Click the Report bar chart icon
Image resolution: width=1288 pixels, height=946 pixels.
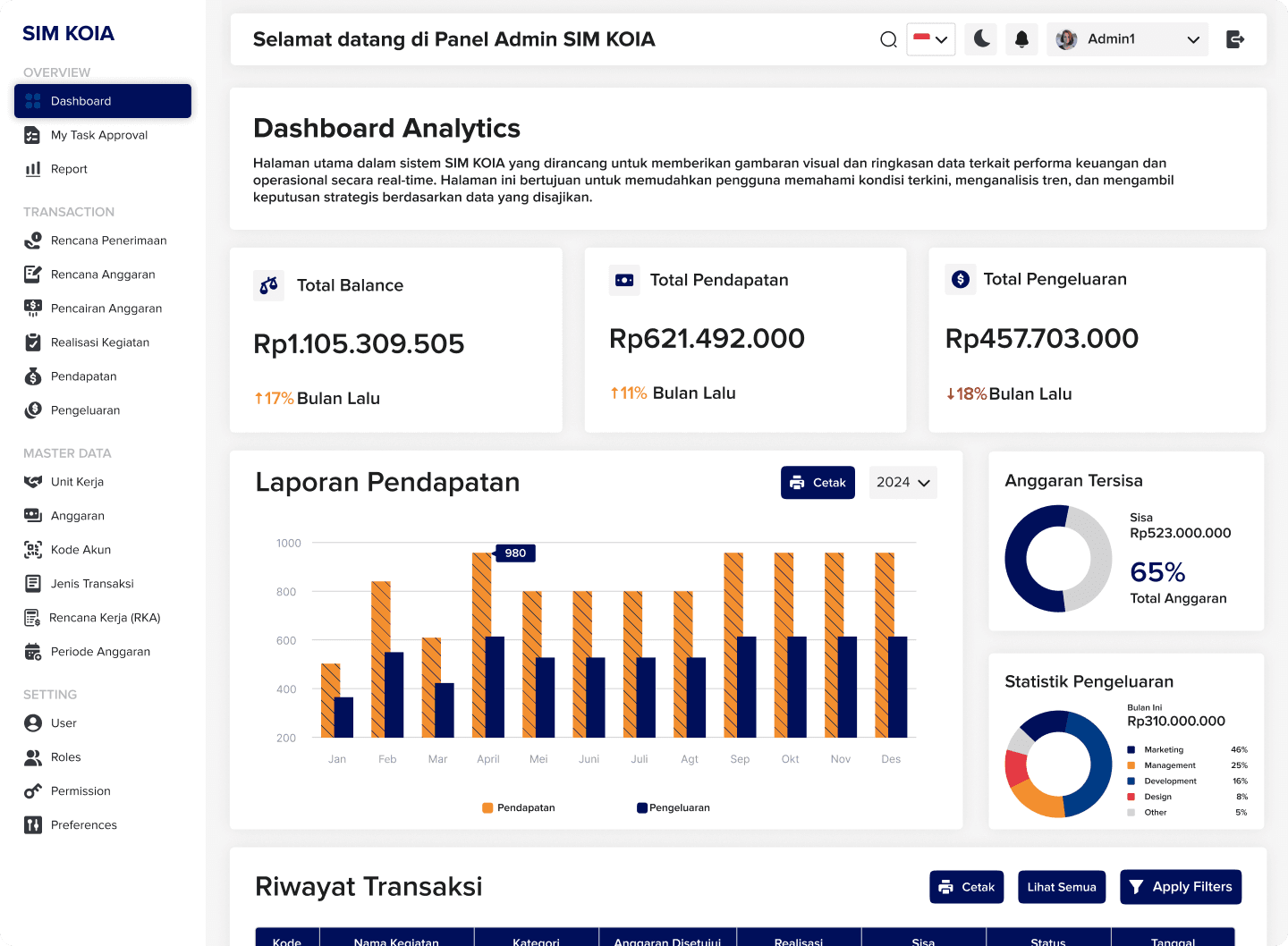tap(33, 169)
